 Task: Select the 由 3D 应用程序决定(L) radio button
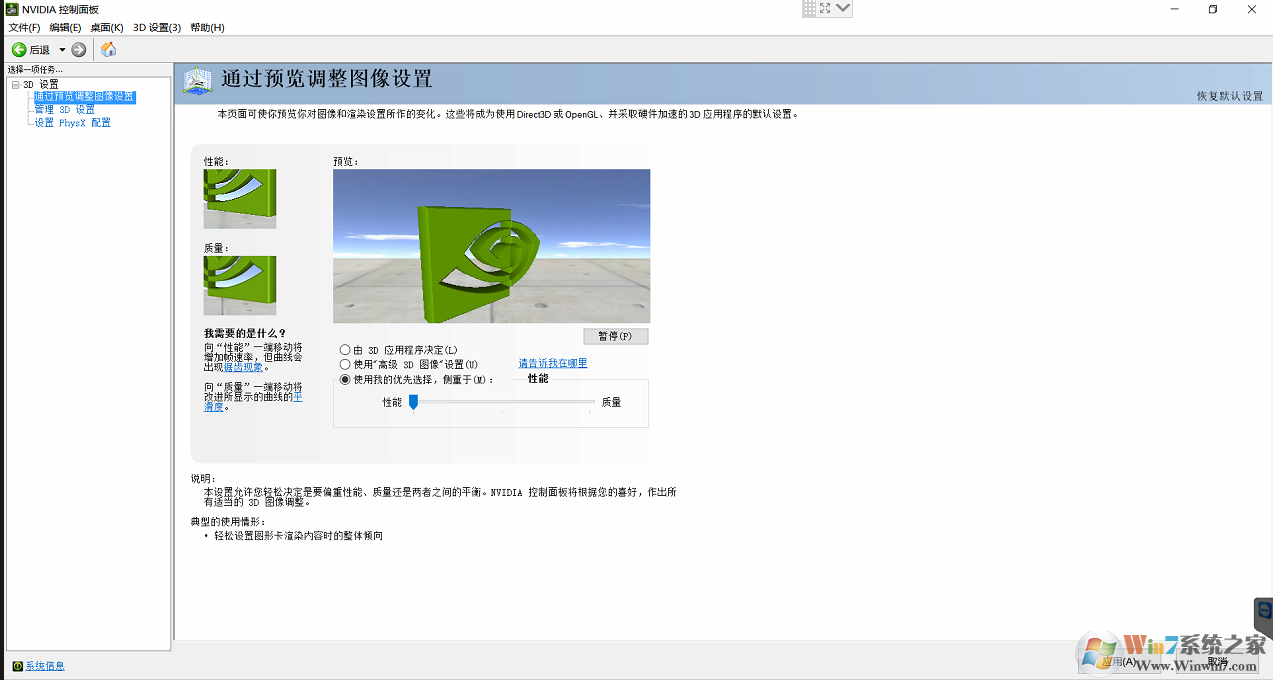click(x=343, y=350)
